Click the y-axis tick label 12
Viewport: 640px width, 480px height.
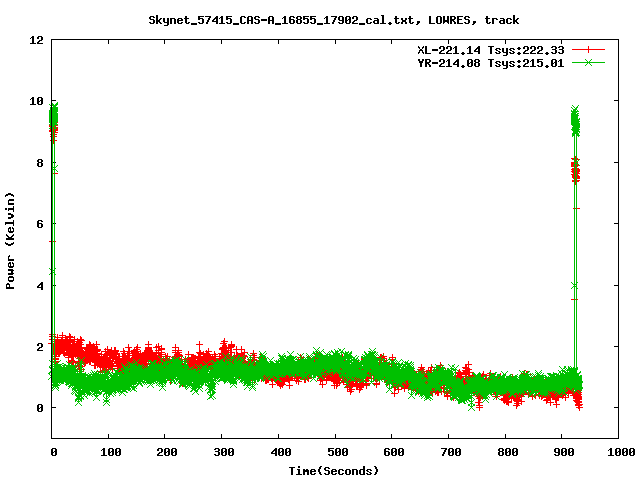pos(36,40)
